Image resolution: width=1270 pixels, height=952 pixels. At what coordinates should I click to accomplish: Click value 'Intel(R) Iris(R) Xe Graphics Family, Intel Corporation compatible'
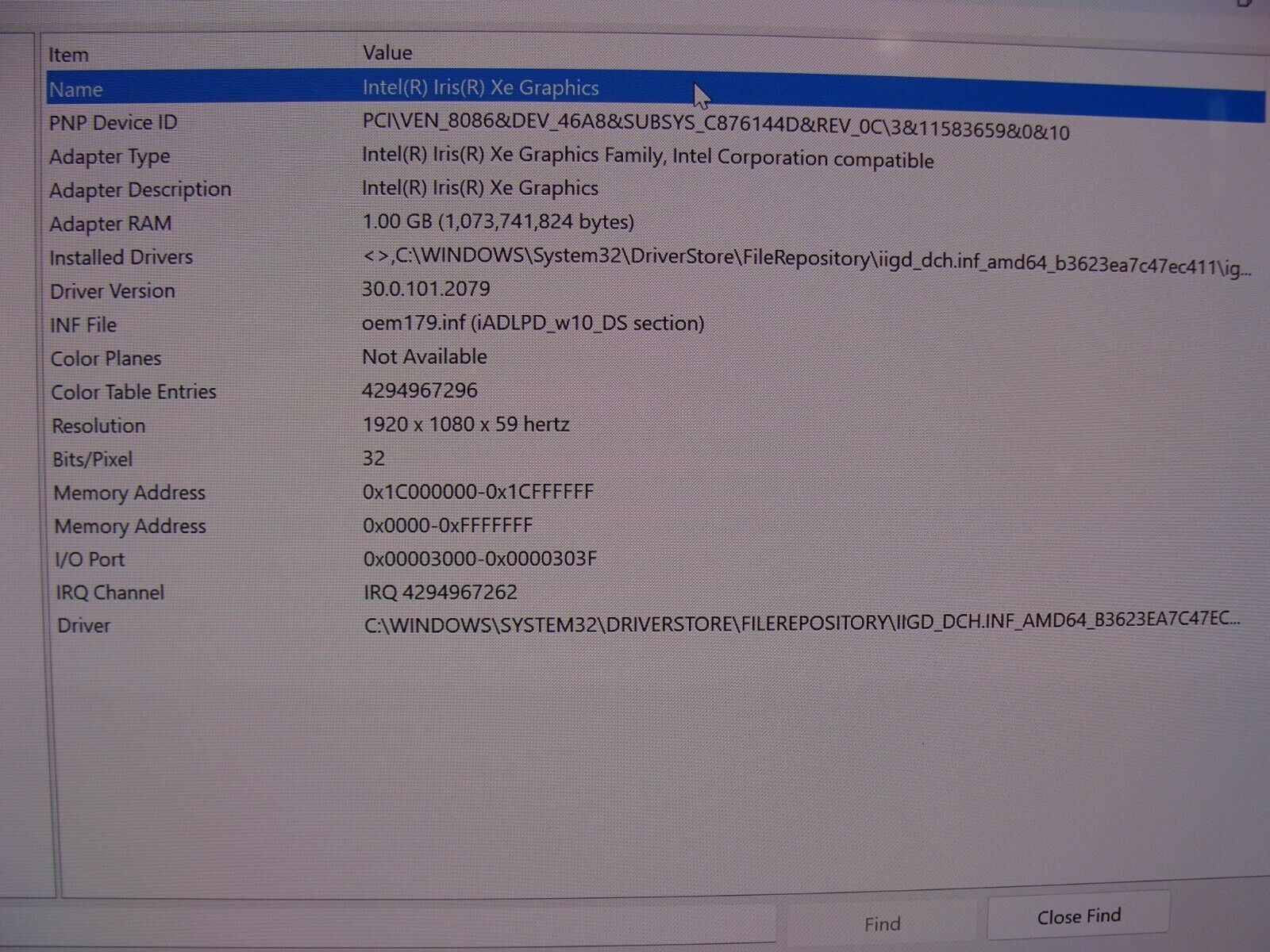(x=648, y=157)
